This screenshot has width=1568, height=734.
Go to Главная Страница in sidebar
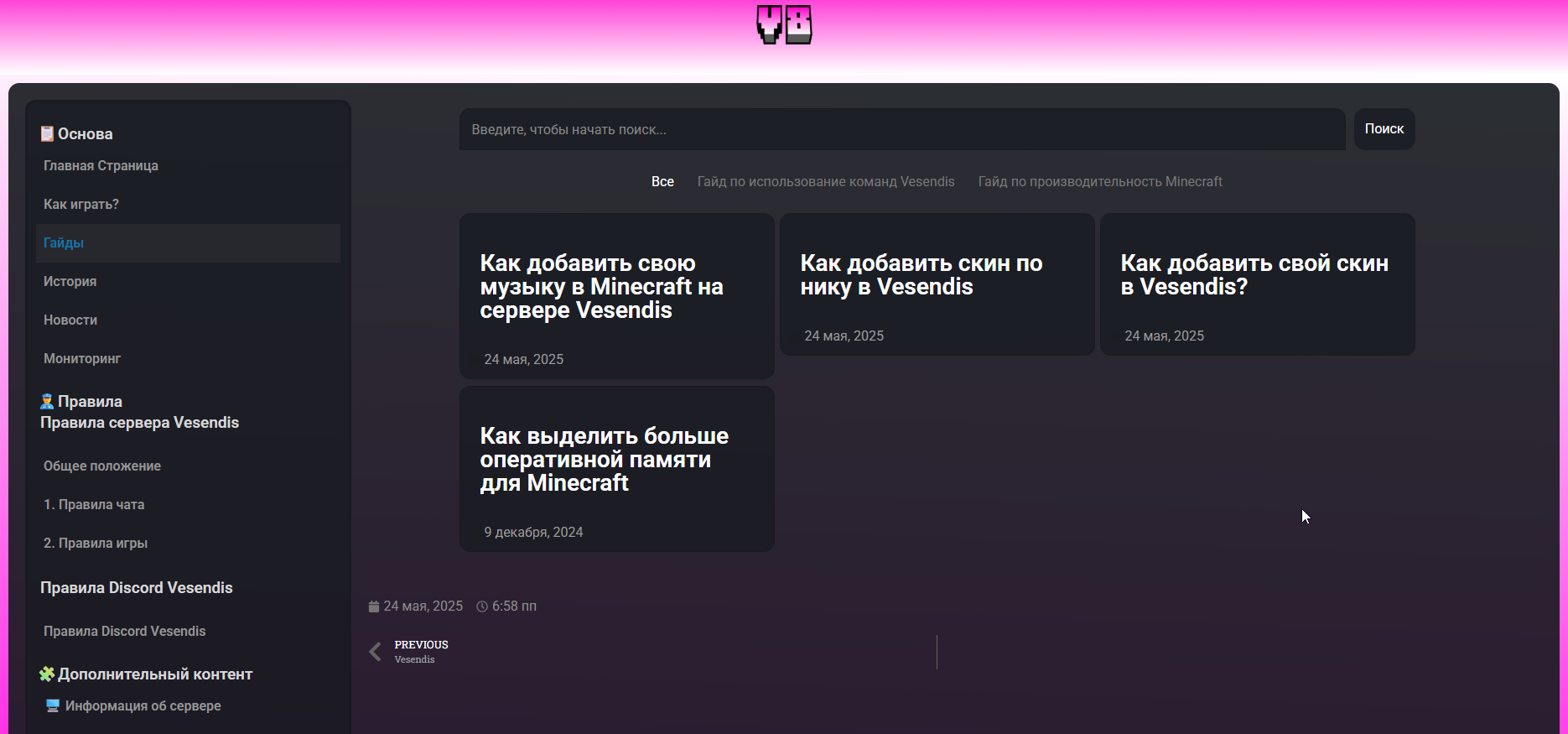pos(101,166)
